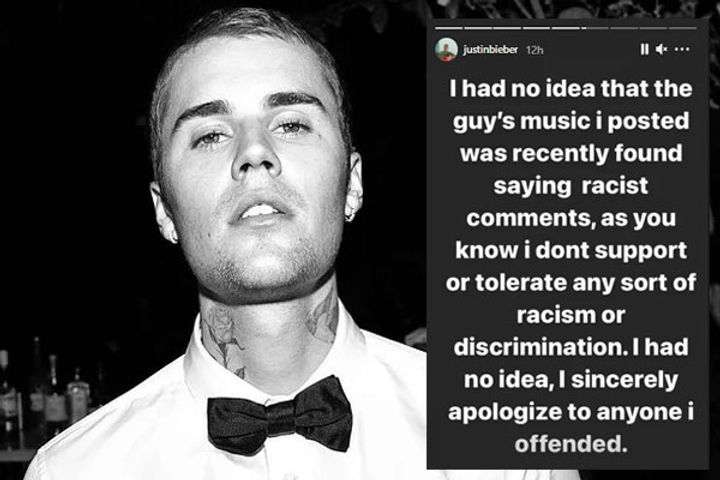This screenshot has height=480, width=720.
Task: Pause the Instagram story playback
Action: click(x=645, y=49)
